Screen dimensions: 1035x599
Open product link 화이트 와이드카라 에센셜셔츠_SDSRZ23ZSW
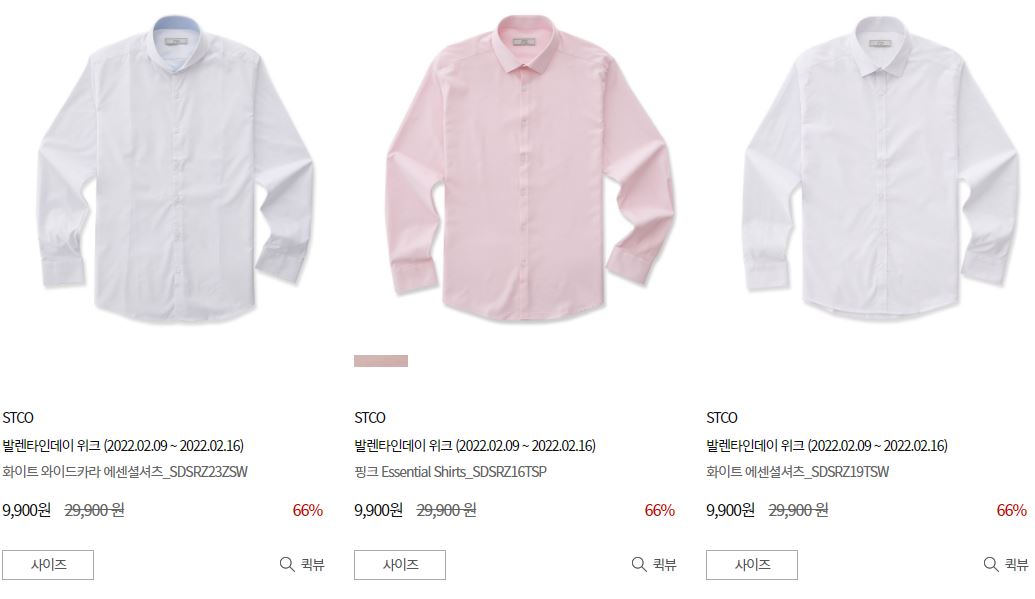coord(125,472)
